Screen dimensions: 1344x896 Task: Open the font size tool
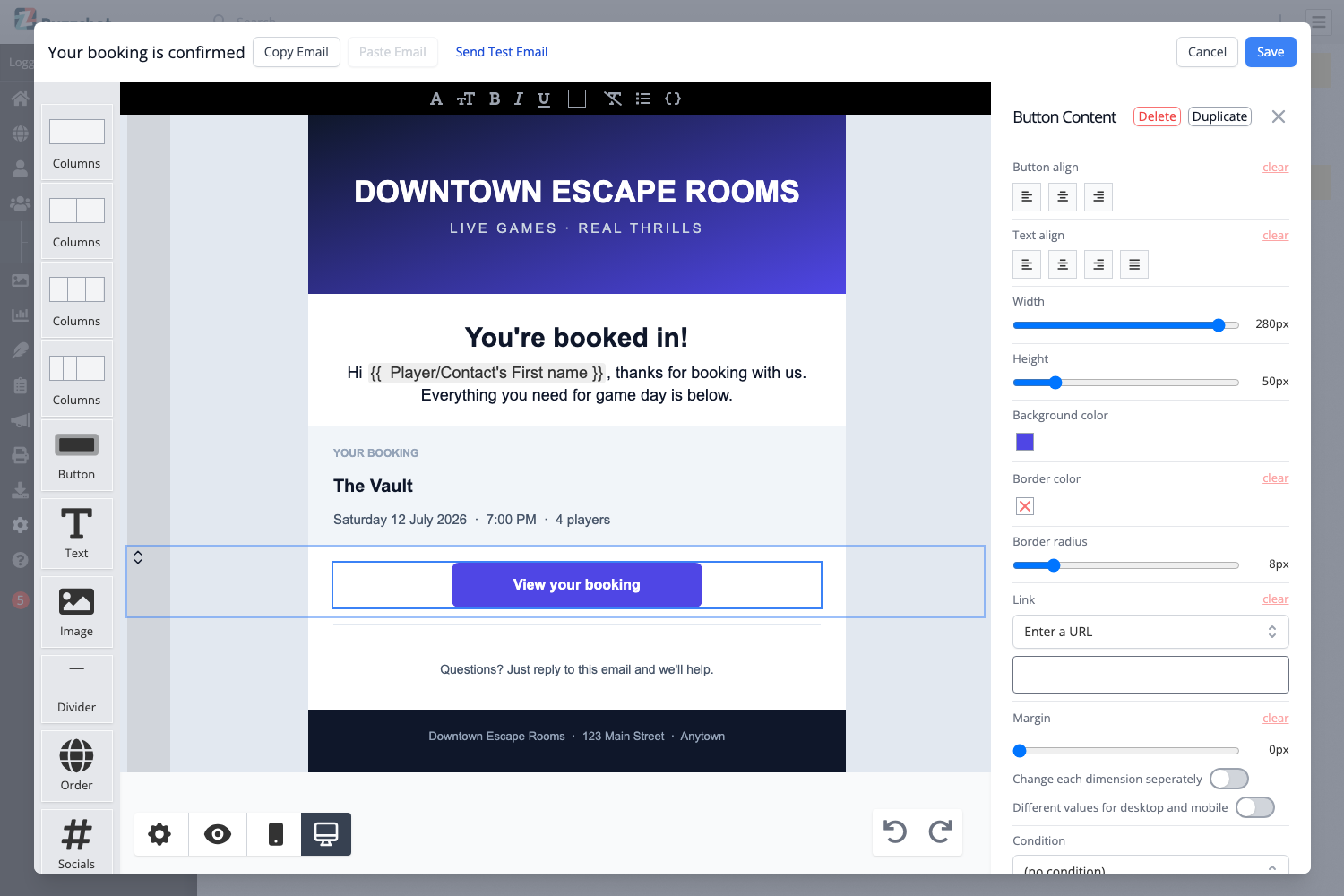point(465,99)
